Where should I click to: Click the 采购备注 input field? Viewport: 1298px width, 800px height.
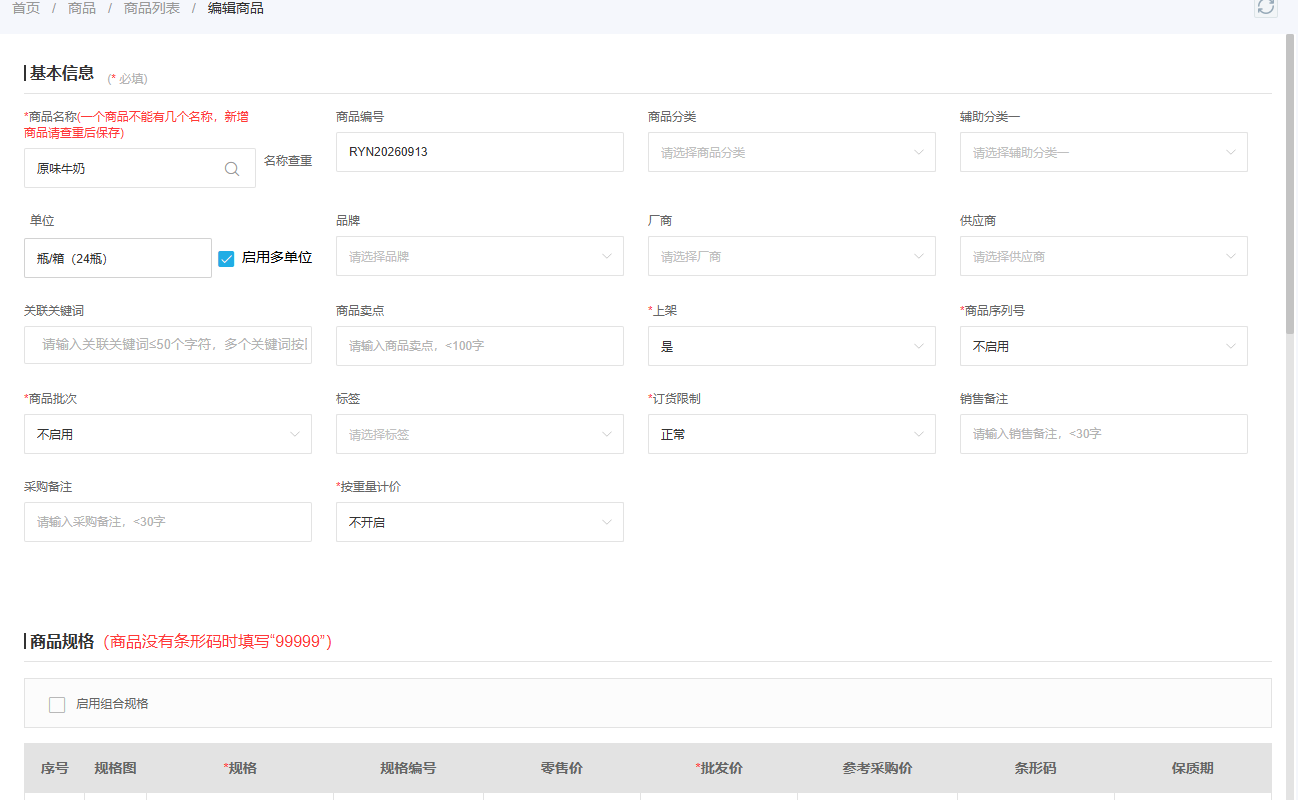pyautogui.click(x=168, y=522)
